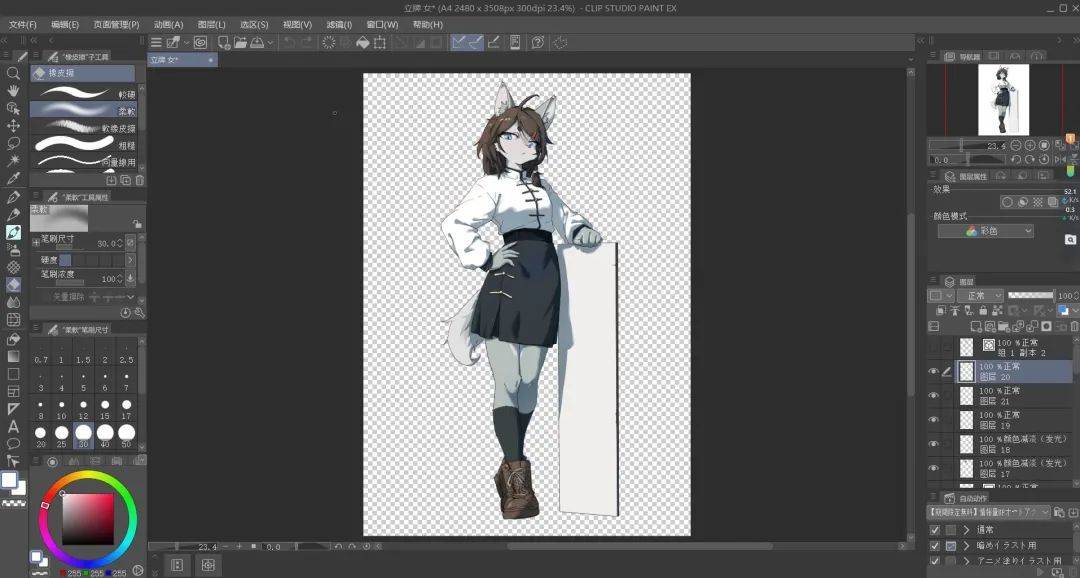
Task: Toggle checkbox for 通常 auto action
Action: click(934, 530)
